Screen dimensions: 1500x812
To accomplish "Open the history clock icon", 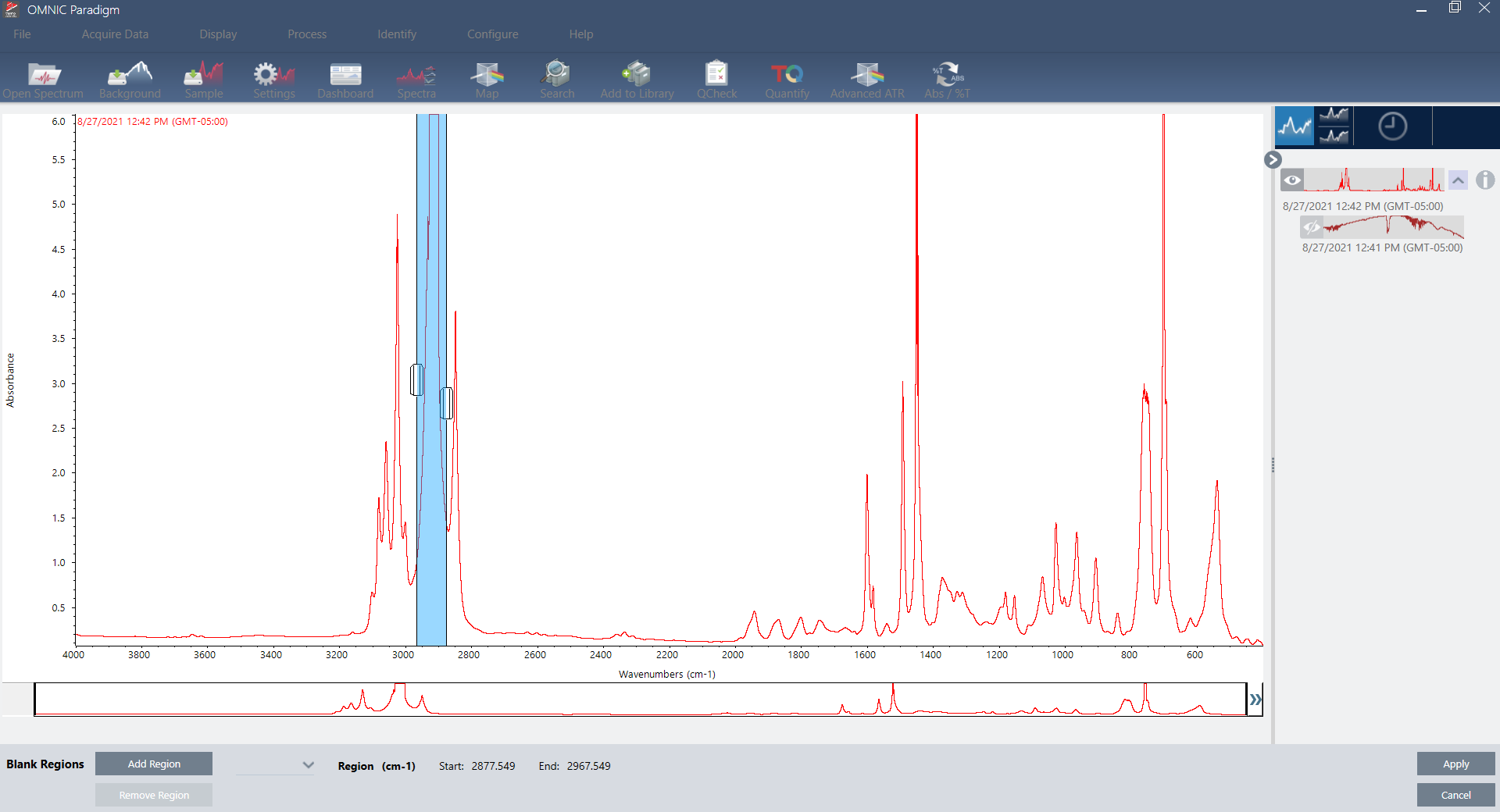I will point(1392,126).
